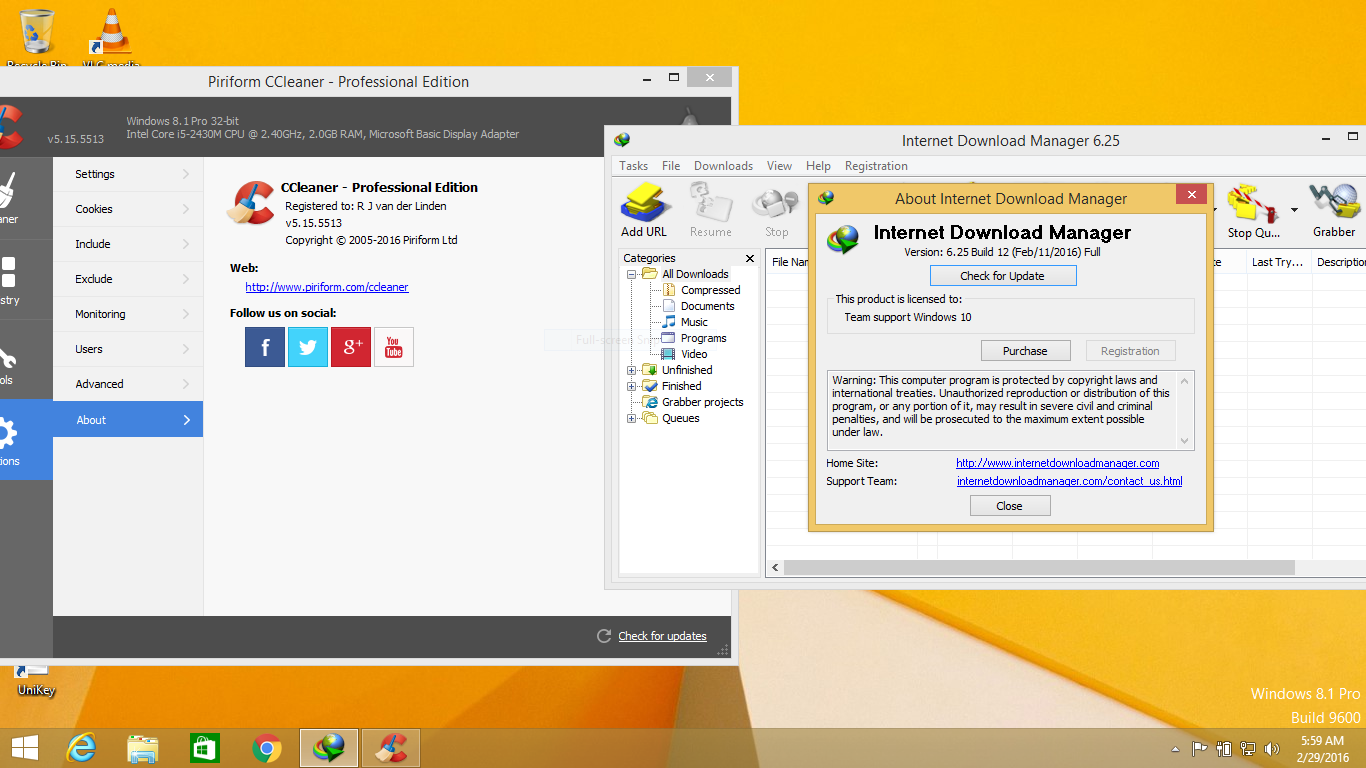Click the VLC media player desktop icon
This screenshot has height=768, width=1366.
click(x=111, y=38)
